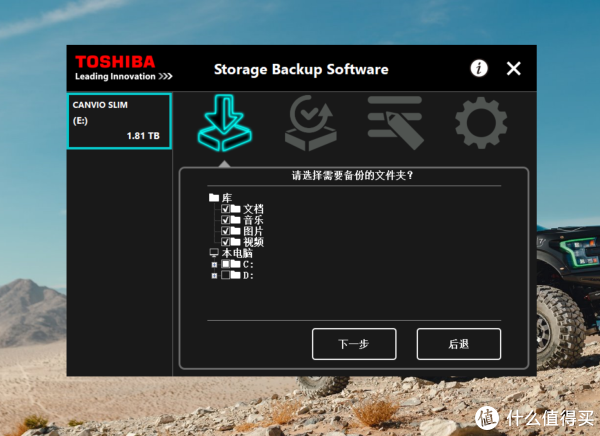Click the TOSHIBA logo
The image size is (600, 436).
click(x=115, y=62)
